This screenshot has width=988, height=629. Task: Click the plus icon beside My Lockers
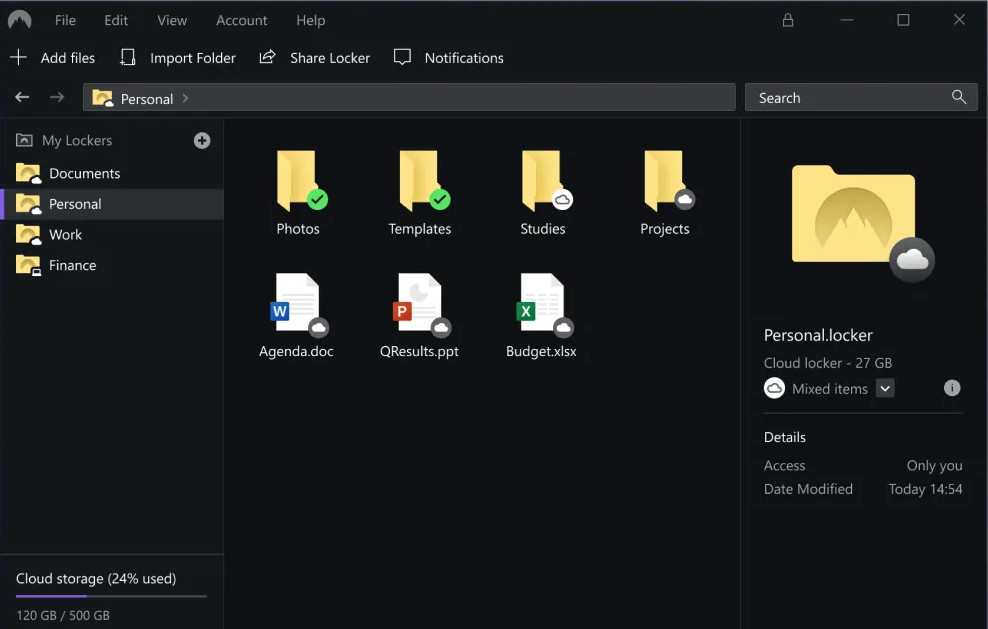click(x=202, y=141)
